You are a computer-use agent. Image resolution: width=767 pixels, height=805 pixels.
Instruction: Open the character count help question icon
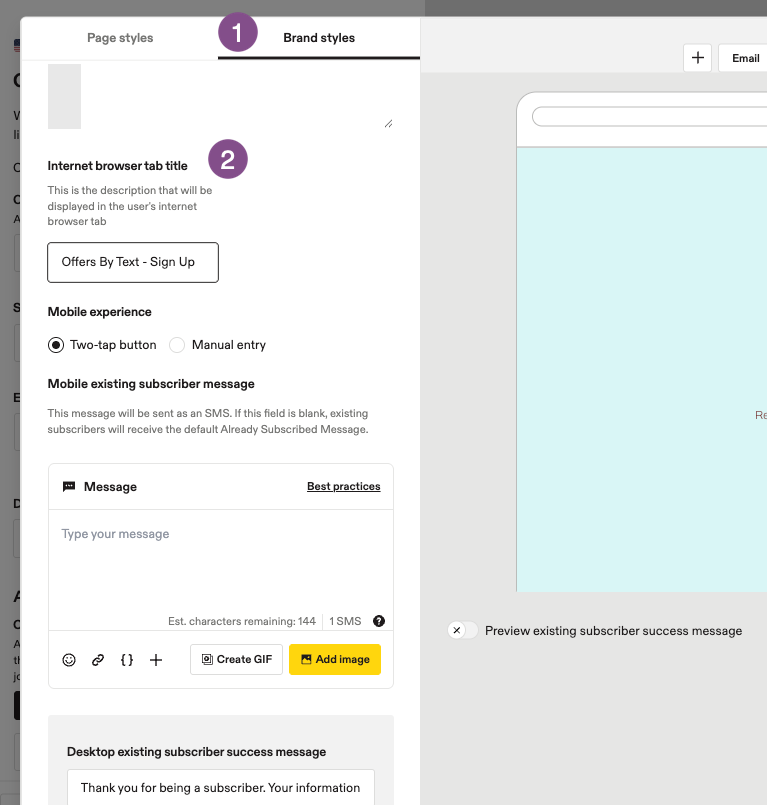pos(379,621)
